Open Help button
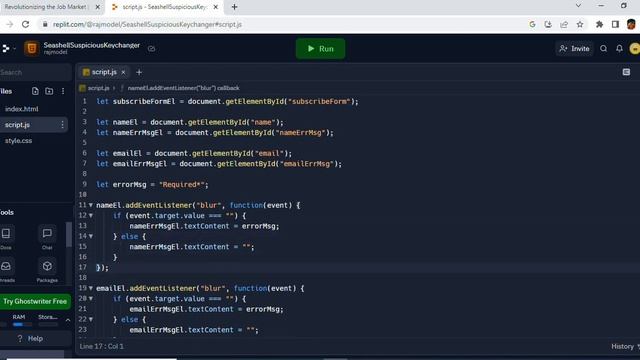The width and height of the screenshot is (640, 360). (31, 338)
